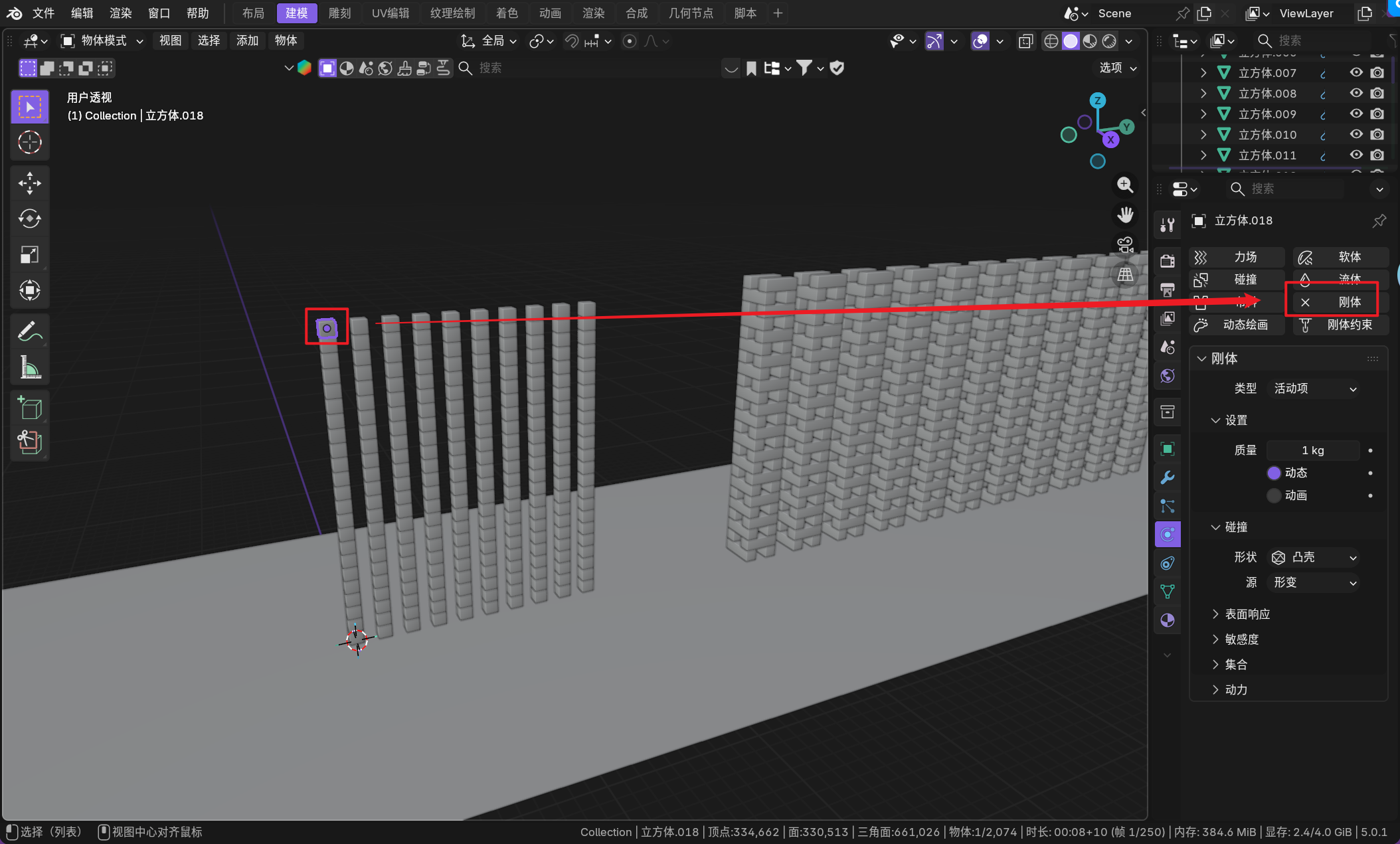The height and width of the screenshot is (844, 1400).
Task: Disable the 动态 checkbox
Action: pyautogui.click(x=1273, y=473)
